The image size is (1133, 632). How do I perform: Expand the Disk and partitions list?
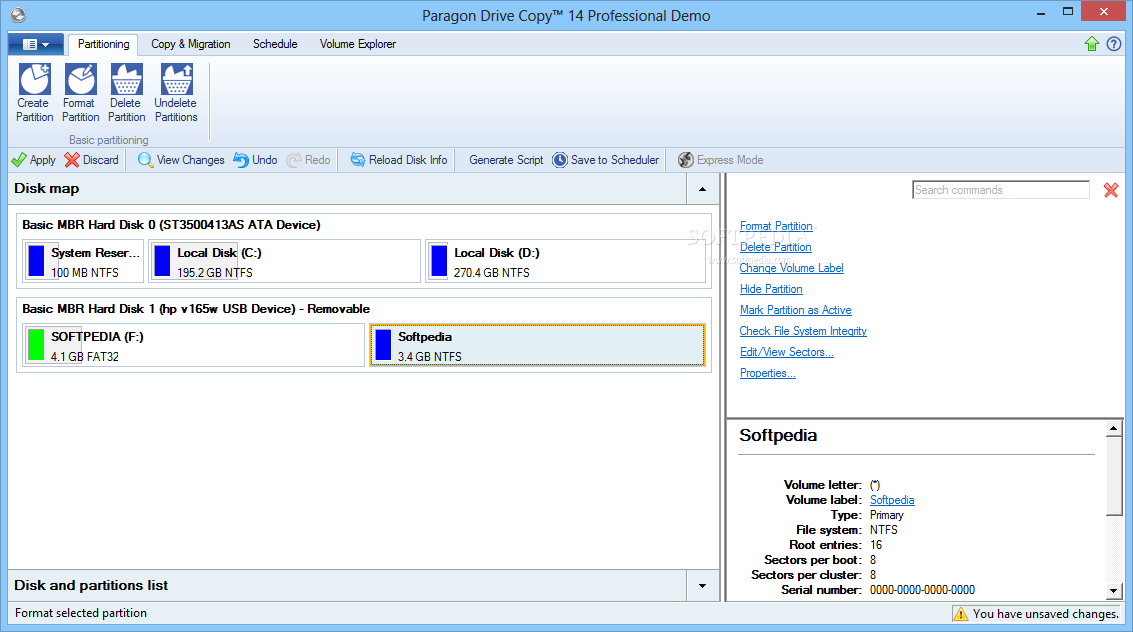pyautogui.click(x=702, y=586)
